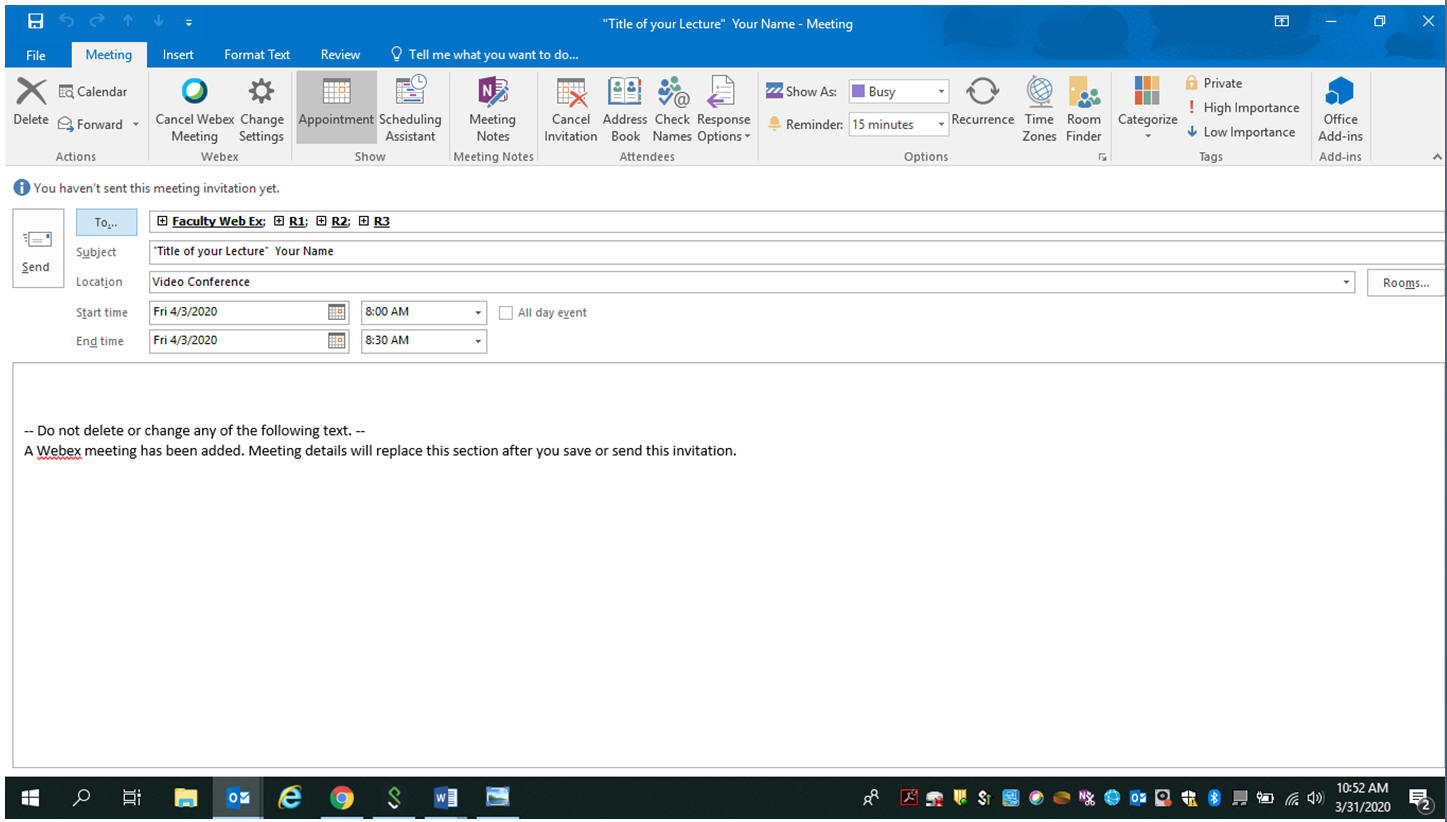The image size is (1447, 822).
Task: Open the Format Text tab
Action: coord(257,55)
